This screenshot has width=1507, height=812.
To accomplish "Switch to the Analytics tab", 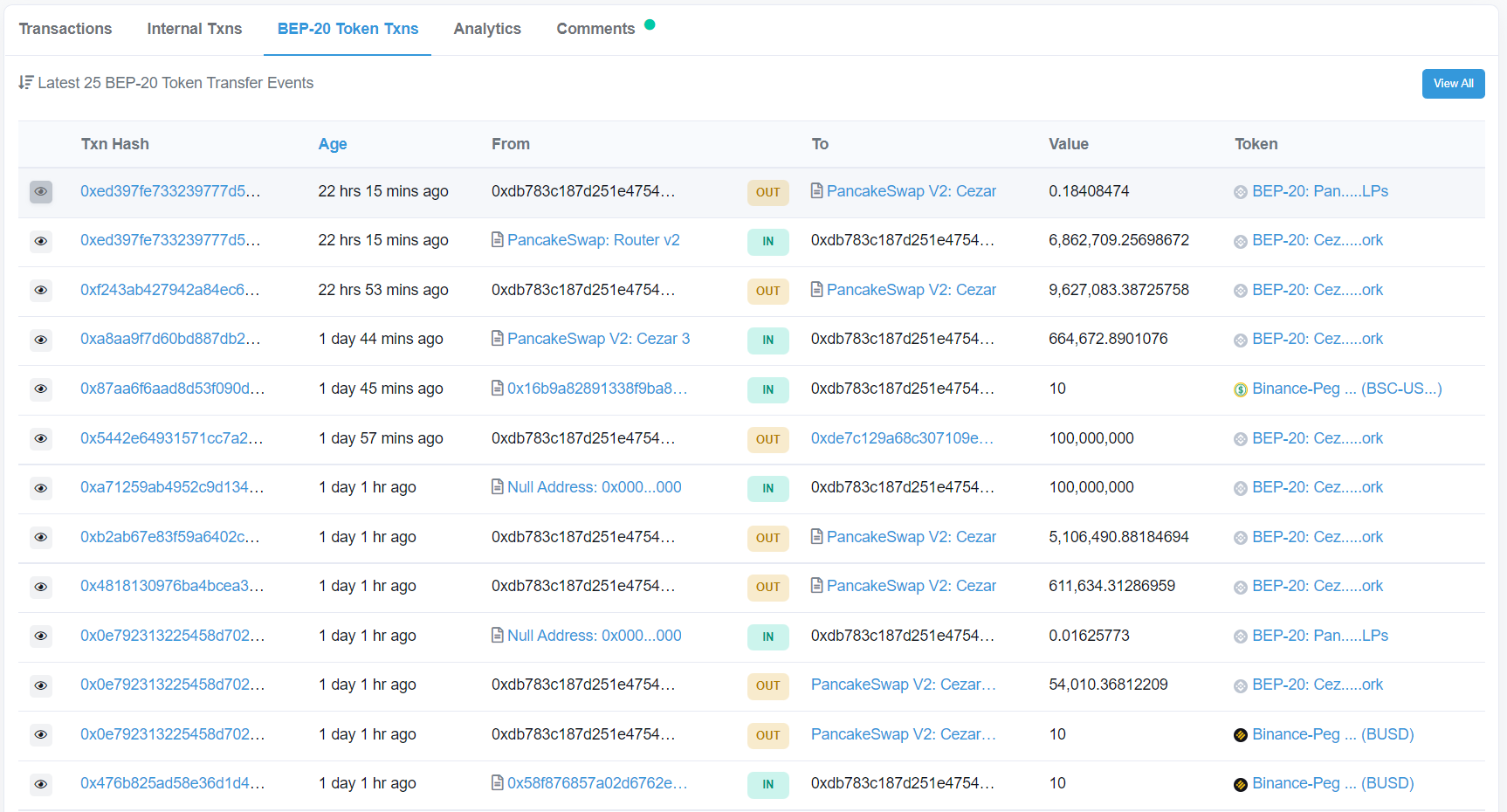I will click(x=486, y=29).
